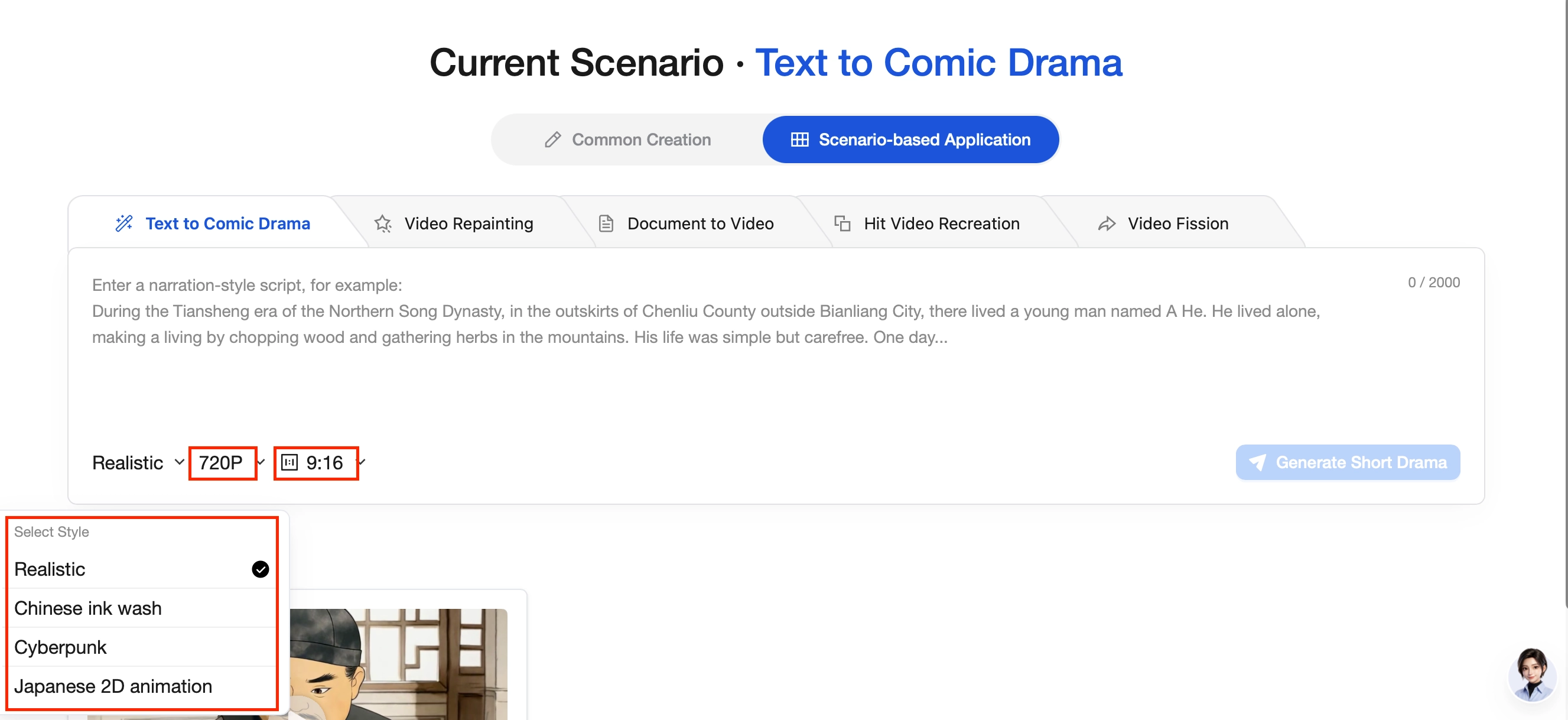Image resolution: width=1568 pixels, height=720 pixels.
Task: Open the Text to Comic Drama tab
Action: pyautogui.click(x=213, y=223)
